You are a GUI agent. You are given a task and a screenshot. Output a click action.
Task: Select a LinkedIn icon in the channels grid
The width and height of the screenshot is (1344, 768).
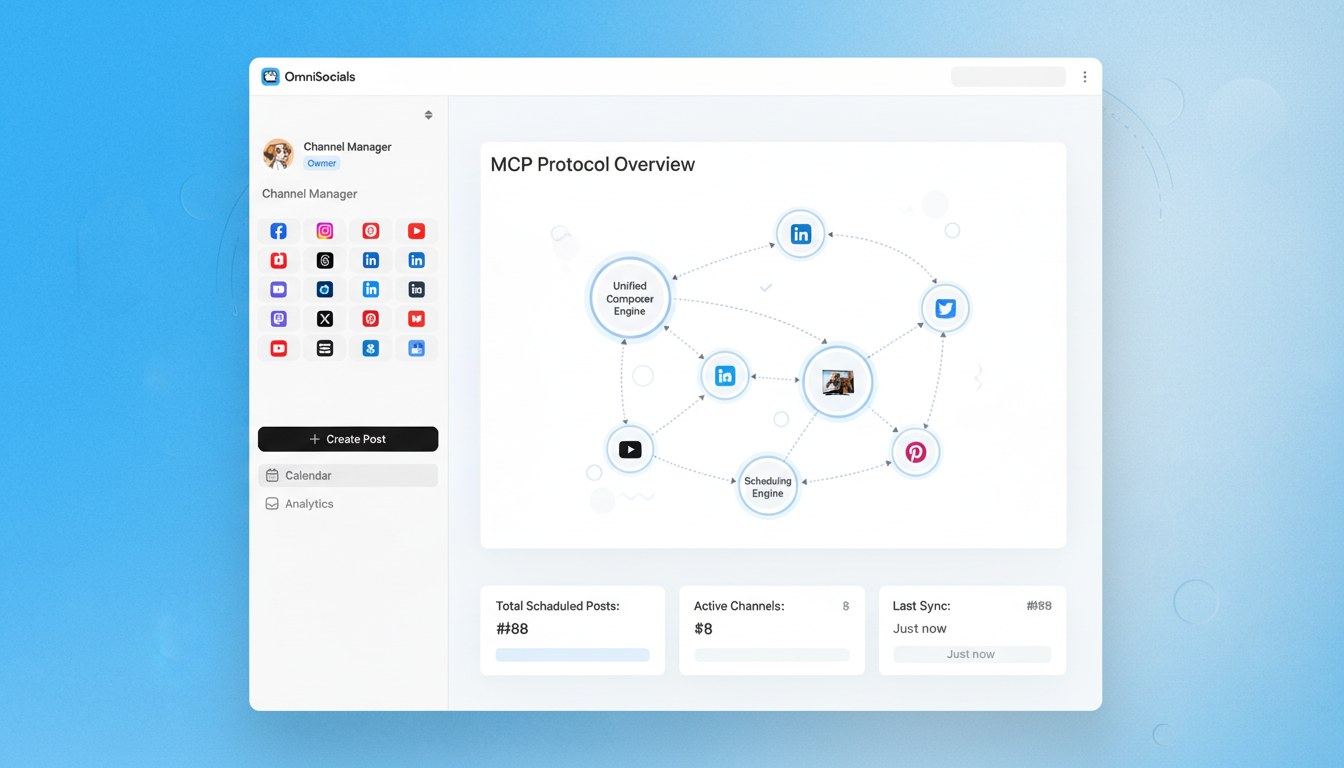pos(370,260)
